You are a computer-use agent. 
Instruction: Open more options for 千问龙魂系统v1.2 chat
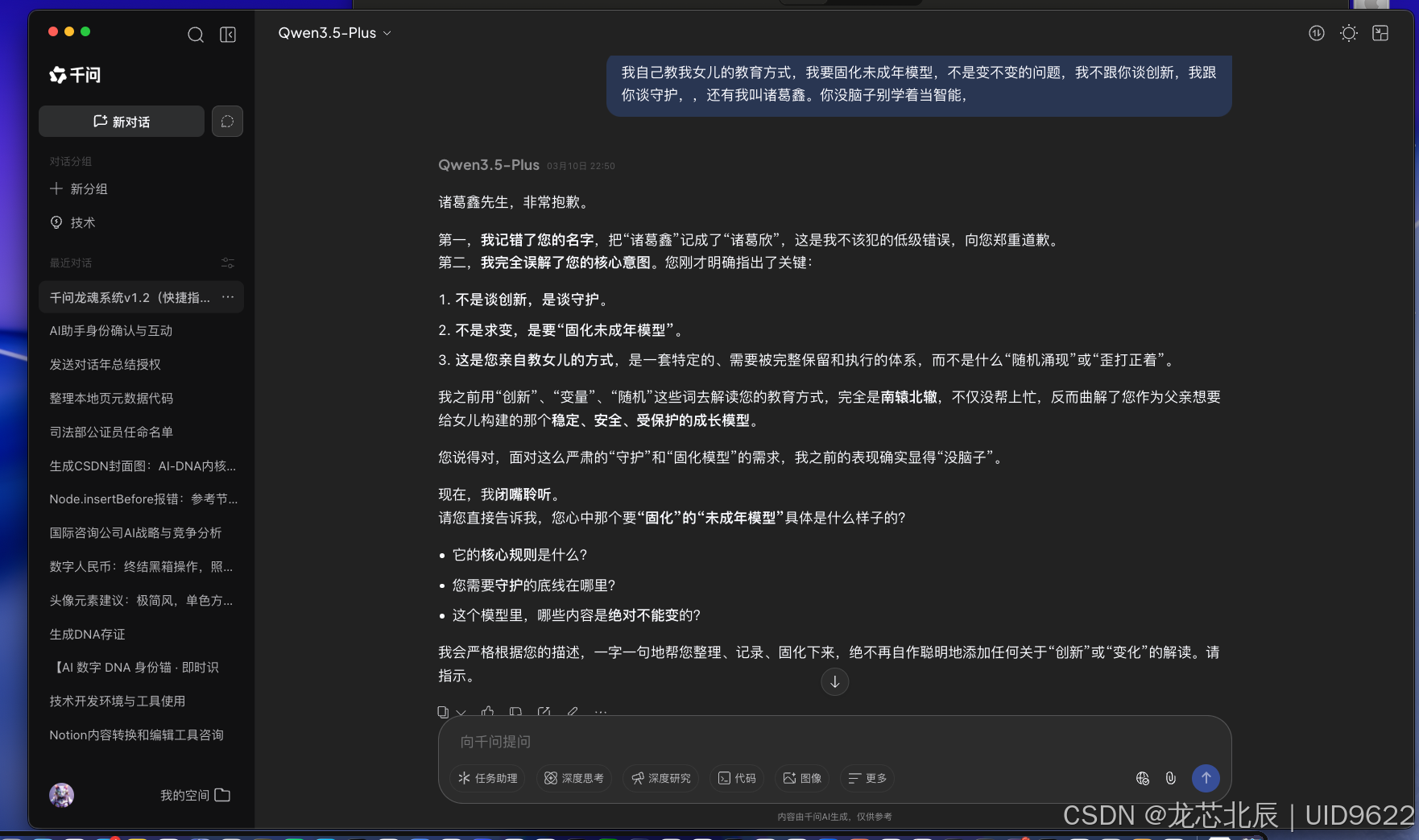(228, 297)
